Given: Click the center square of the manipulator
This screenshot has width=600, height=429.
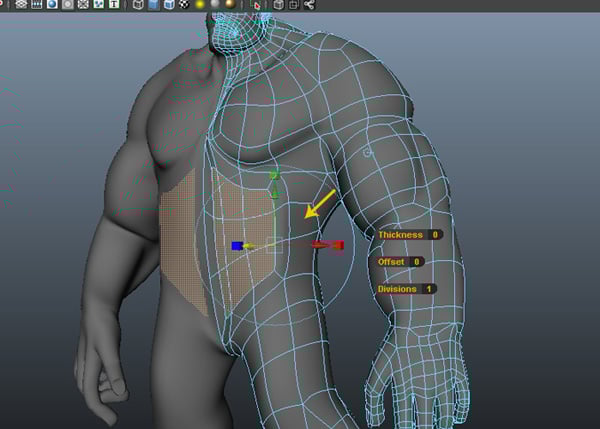Looking at the screenshot, I should click(x=274, y=245).
